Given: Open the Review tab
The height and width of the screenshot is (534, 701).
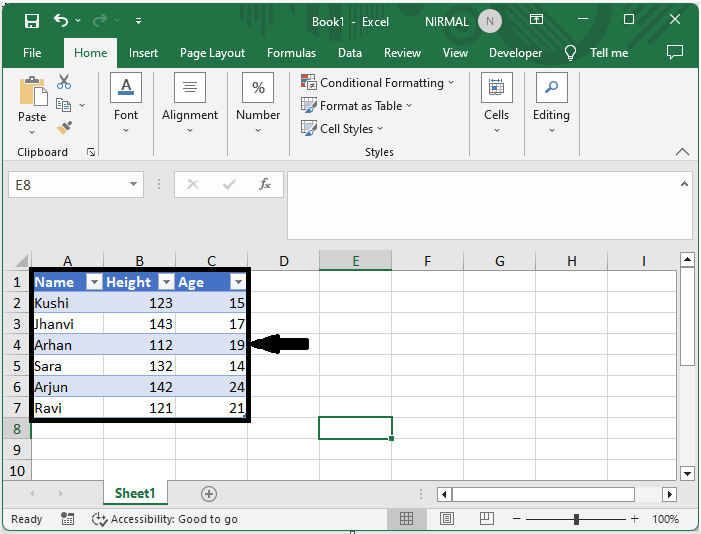Looking at the screenshot, I should coord(402,53).
